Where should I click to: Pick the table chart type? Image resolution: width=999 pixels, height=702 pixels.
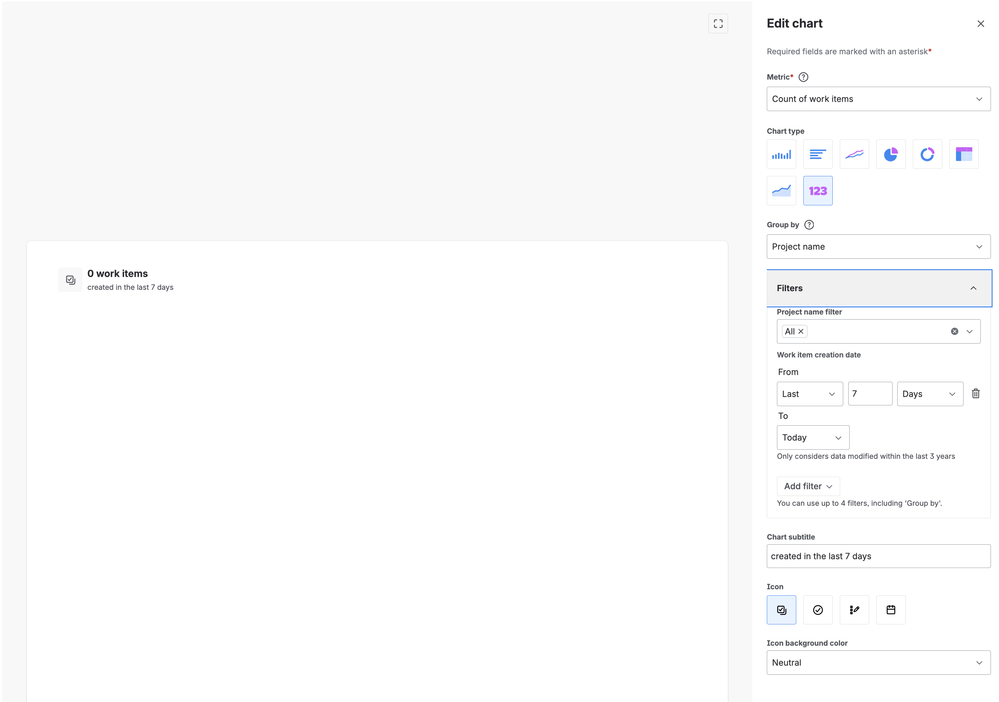(964, 154)
